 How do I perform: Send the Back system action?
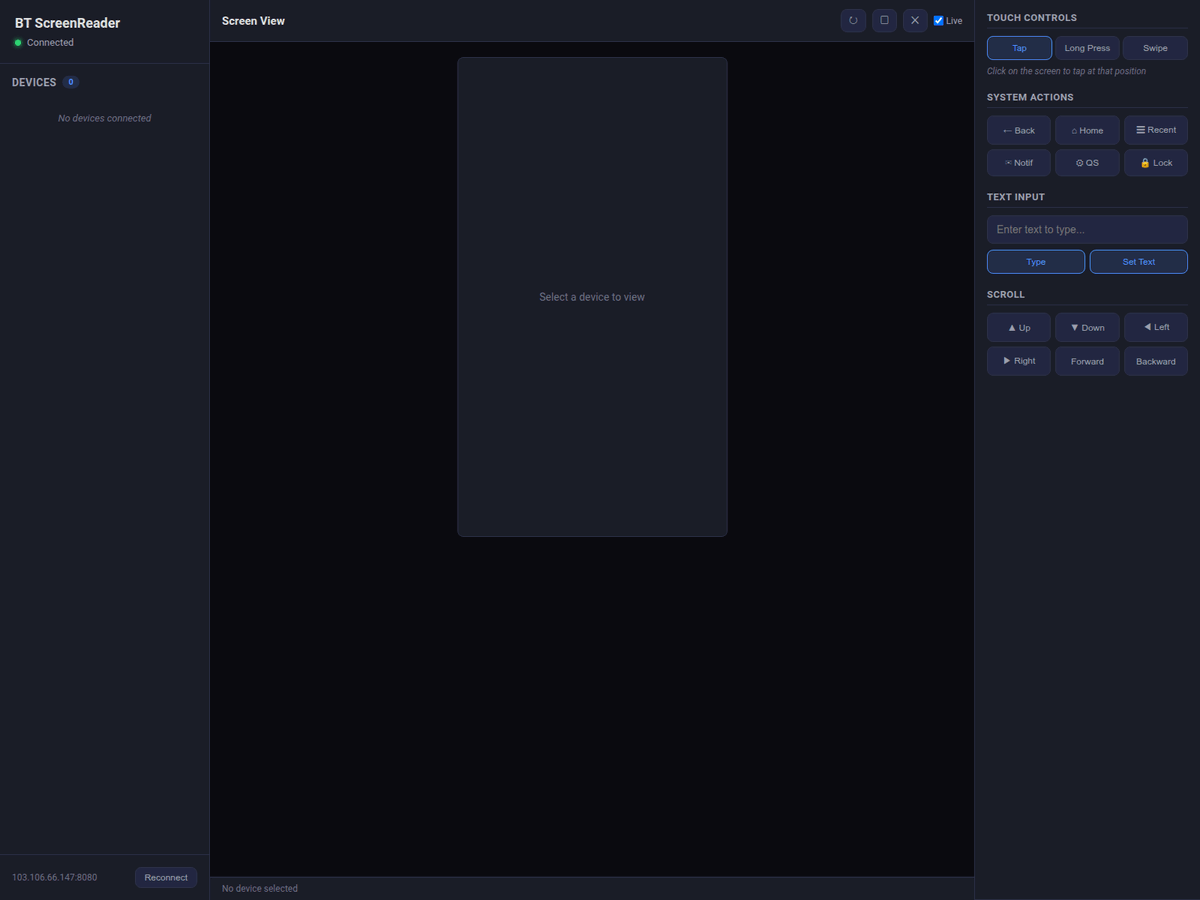click(x=1019, y=130)
